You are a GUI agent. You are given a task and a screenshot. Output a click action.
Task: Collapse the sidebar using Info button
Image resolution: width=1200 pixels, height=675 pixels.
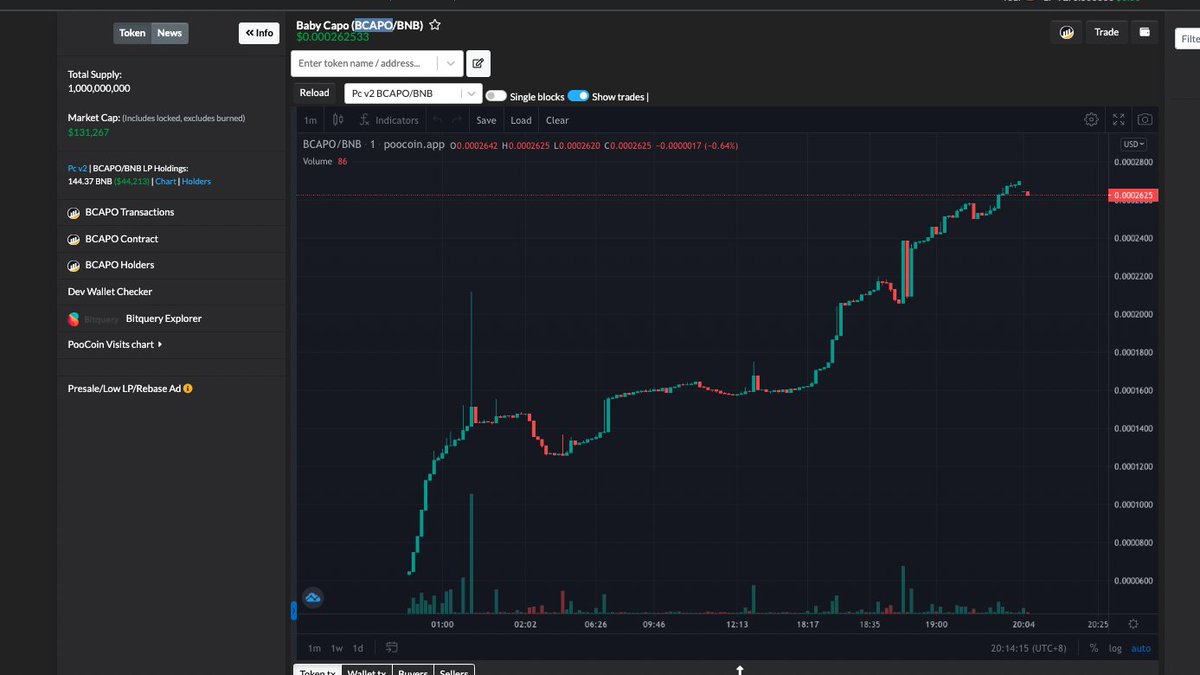pyautogui.click(x=259, y=33)
